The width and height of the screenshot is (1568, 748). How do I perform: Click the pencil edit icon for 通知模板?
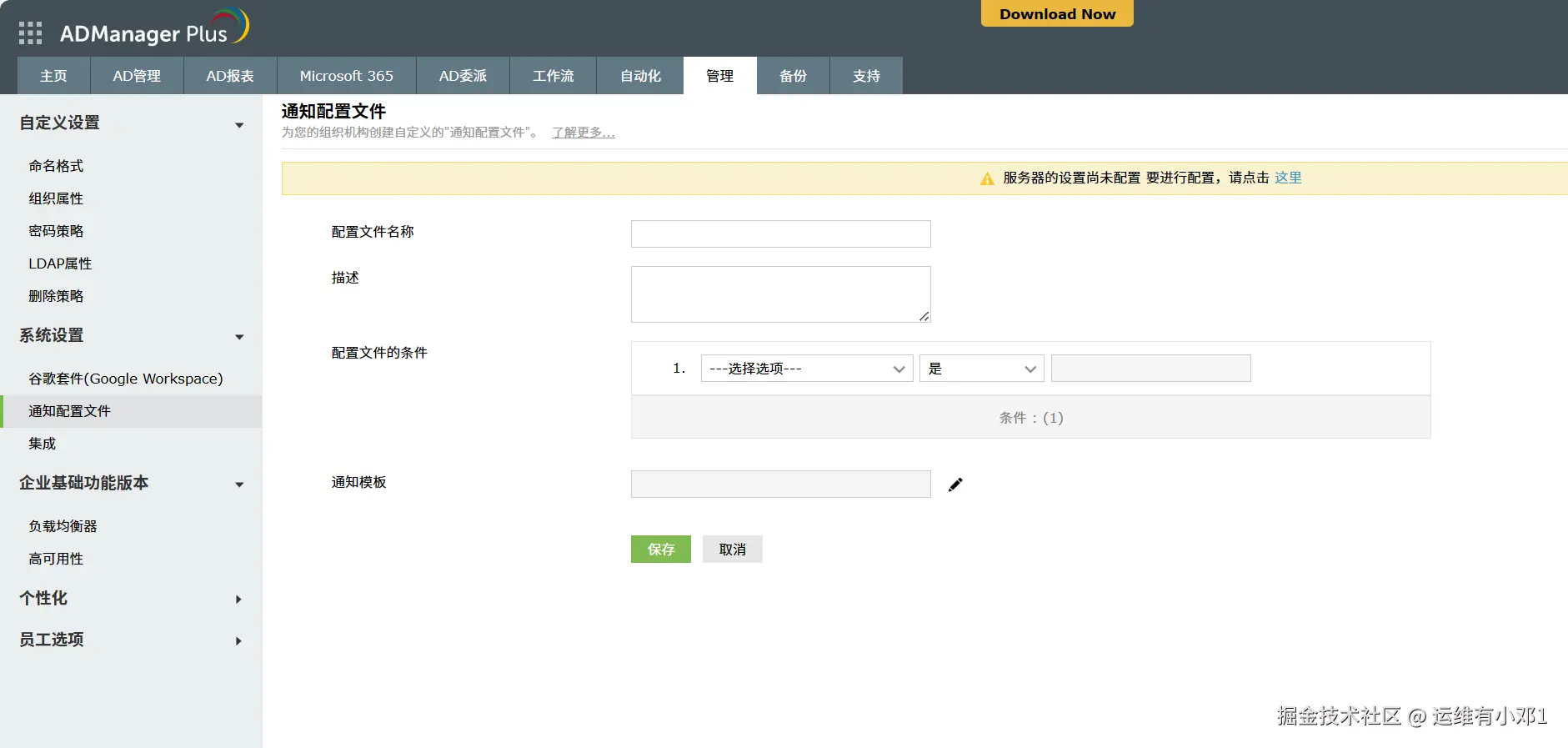[x=955, y=484]
